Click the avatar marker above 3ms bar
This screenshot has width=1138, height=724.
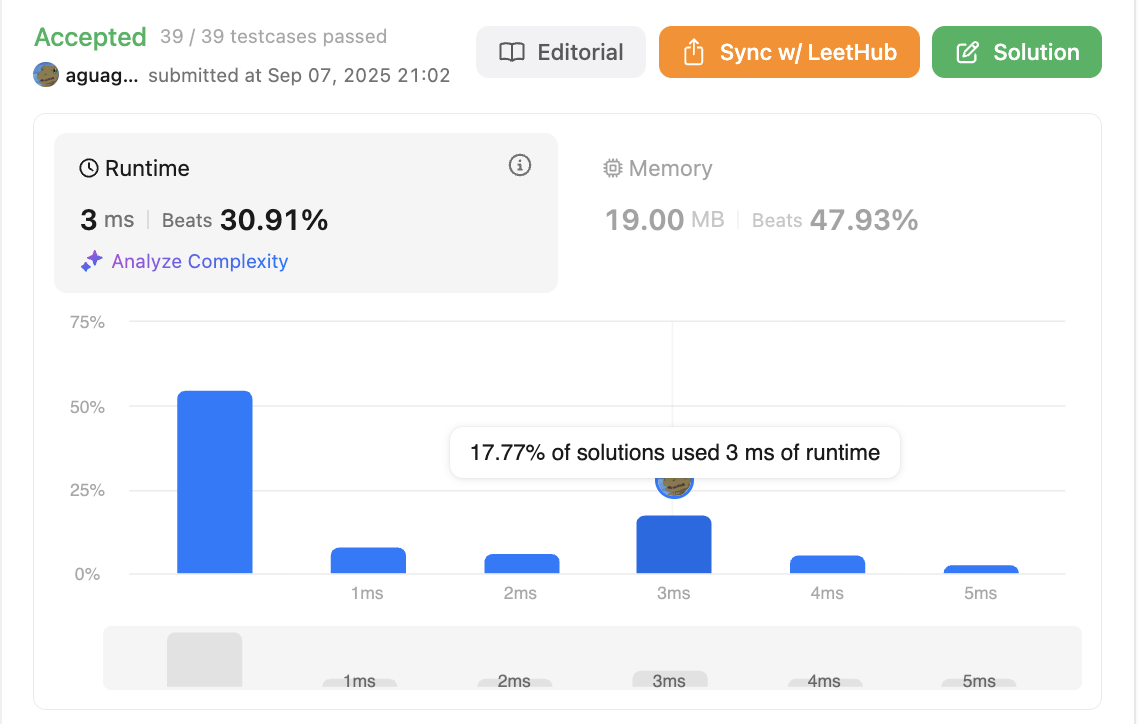point(674,487)
